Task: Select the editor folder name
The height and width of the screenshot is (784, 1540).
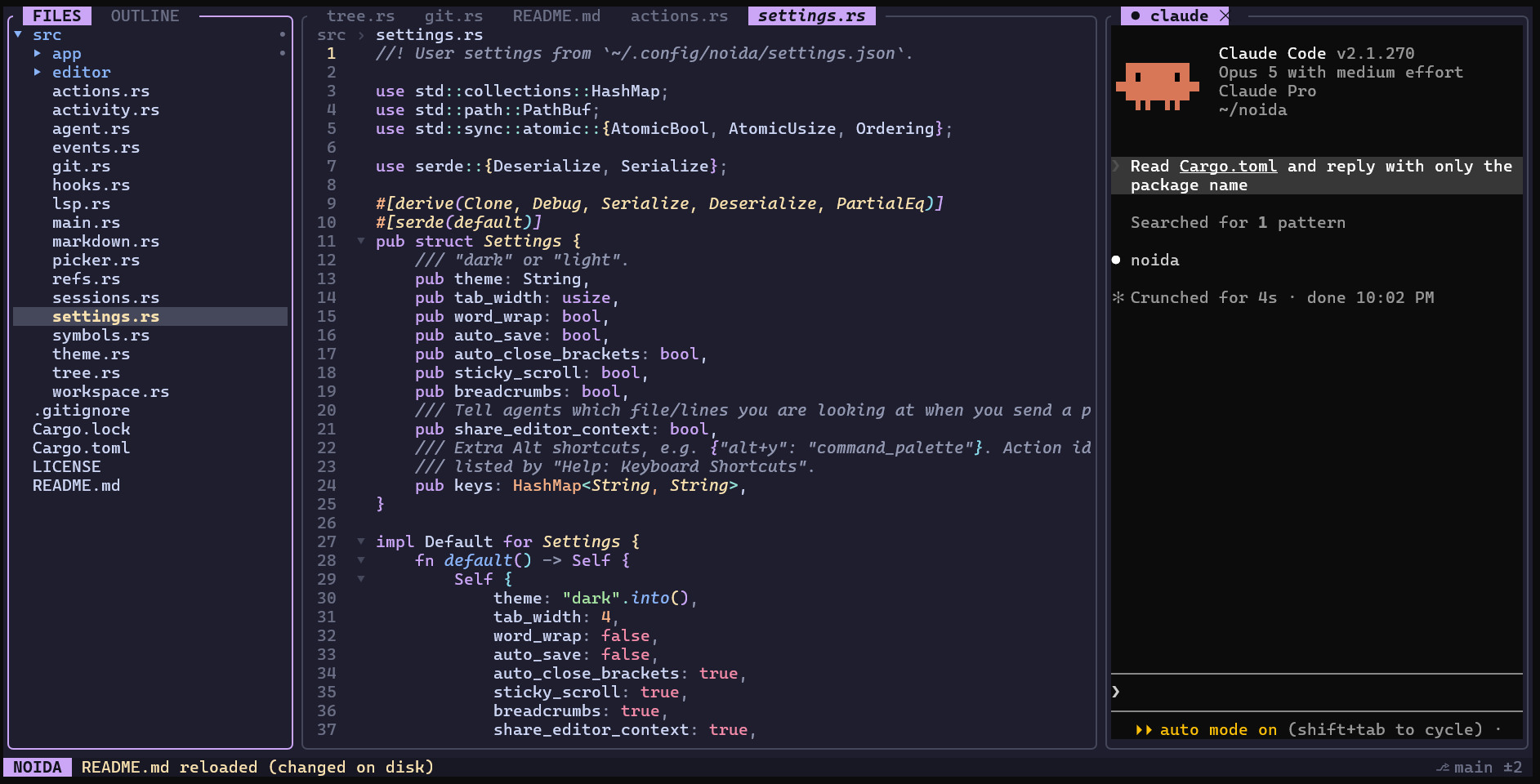Action: pyautogui.click(x=81, y=72)
